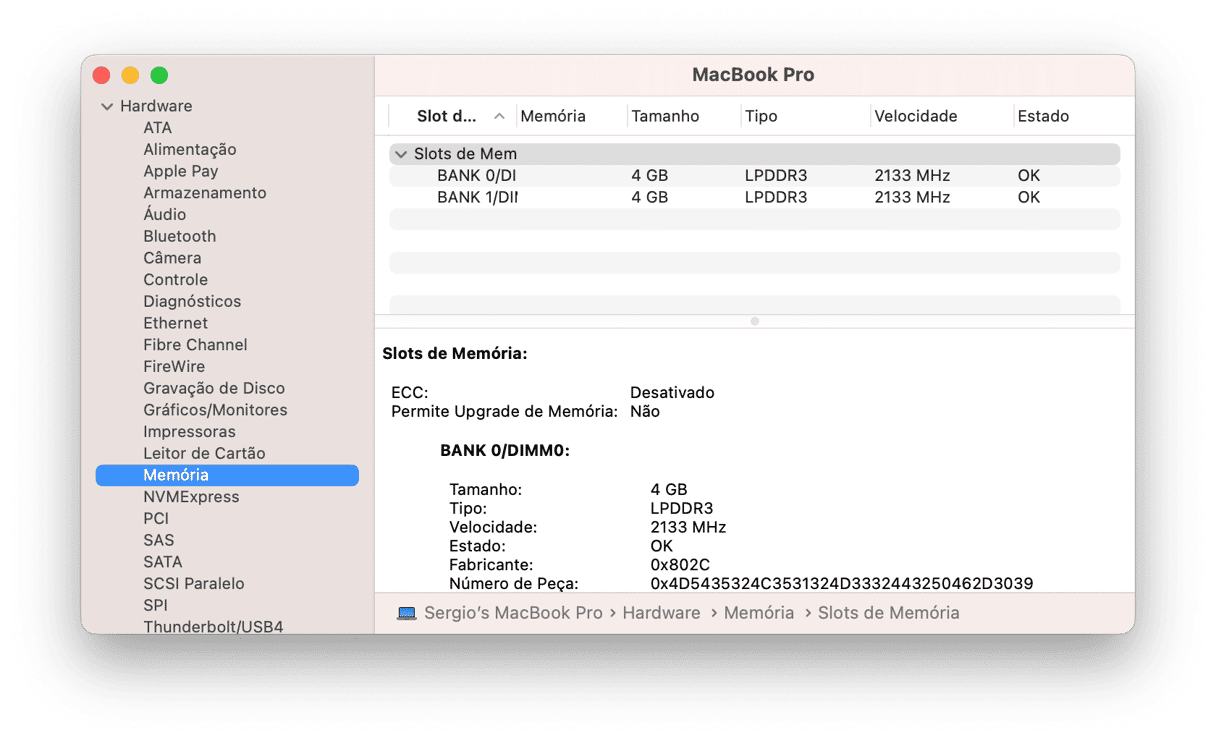This screenshot has height=741, width=1216.
Task: Open Áudio hardware entry
Action: tap(165, 214)
